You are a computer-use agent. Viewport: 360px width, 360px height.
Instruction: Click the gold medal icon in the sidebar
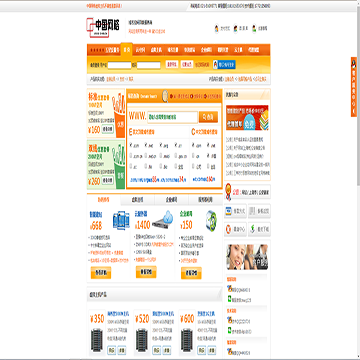pos(228,191)
